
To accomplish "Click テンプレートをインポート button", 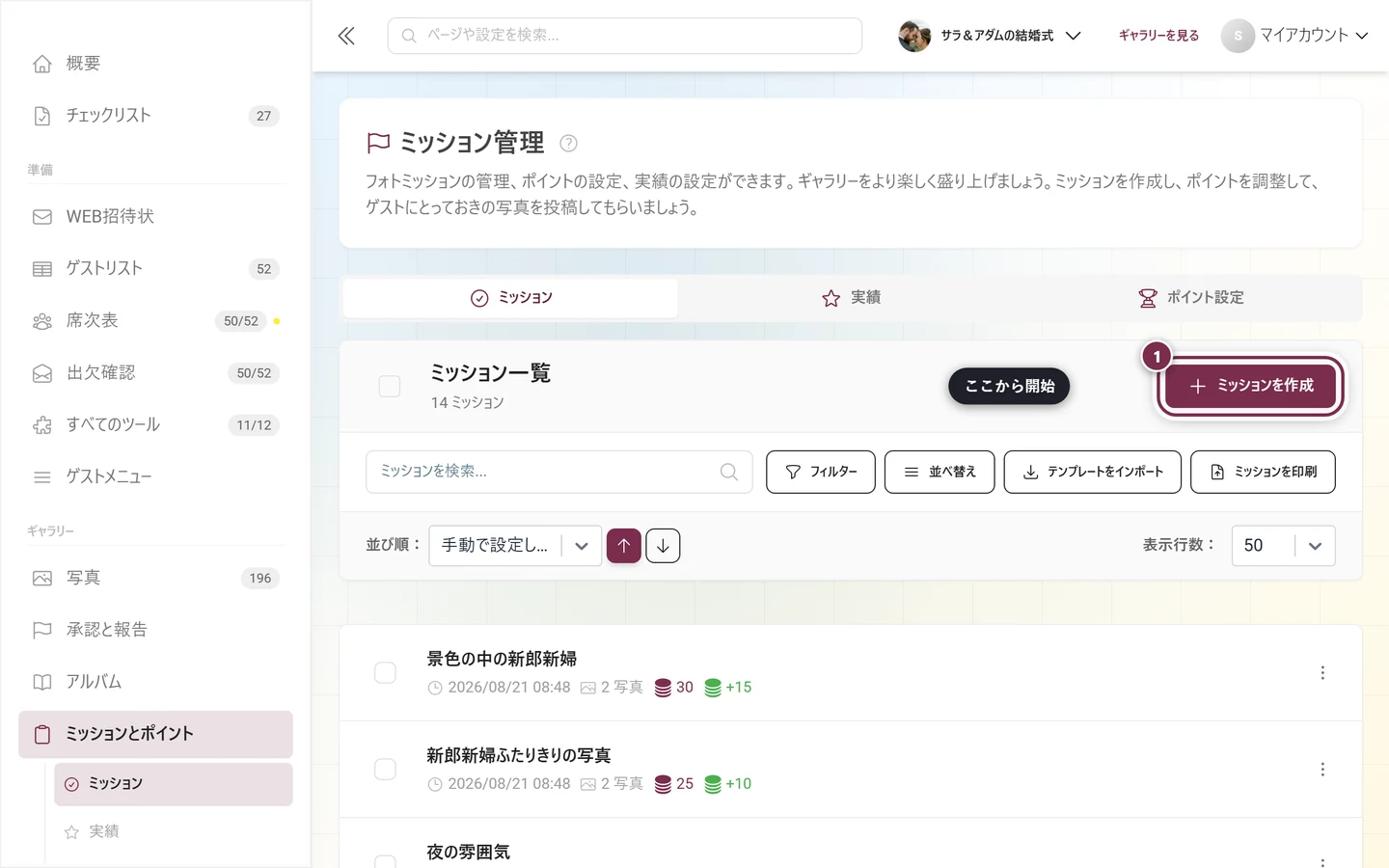I will (x=1093, y=472).
